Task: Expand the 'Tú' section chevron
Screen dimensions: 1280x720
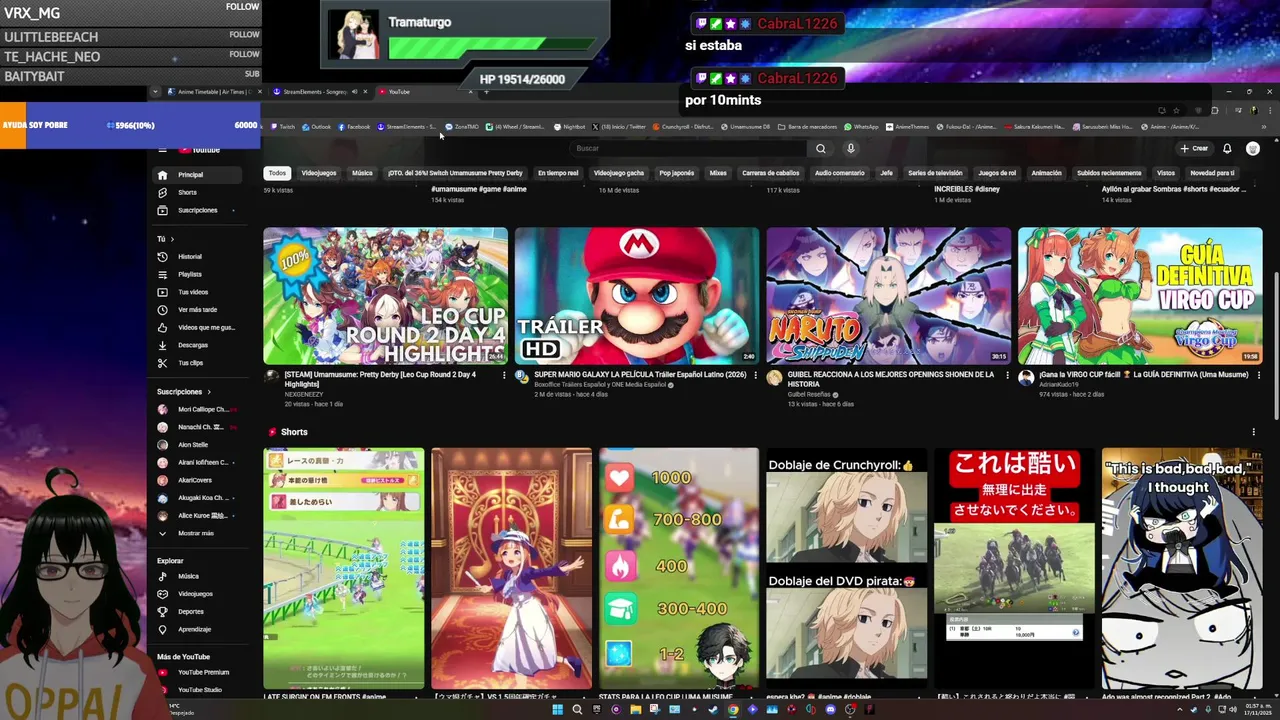Action: [172, 239]
